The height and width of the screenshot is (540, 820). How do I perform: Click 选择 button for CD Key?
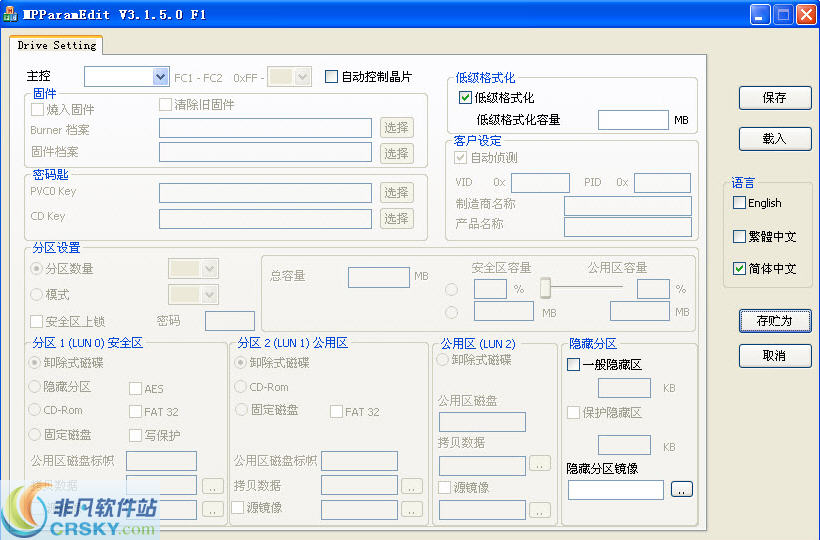[x=396, y=219]
